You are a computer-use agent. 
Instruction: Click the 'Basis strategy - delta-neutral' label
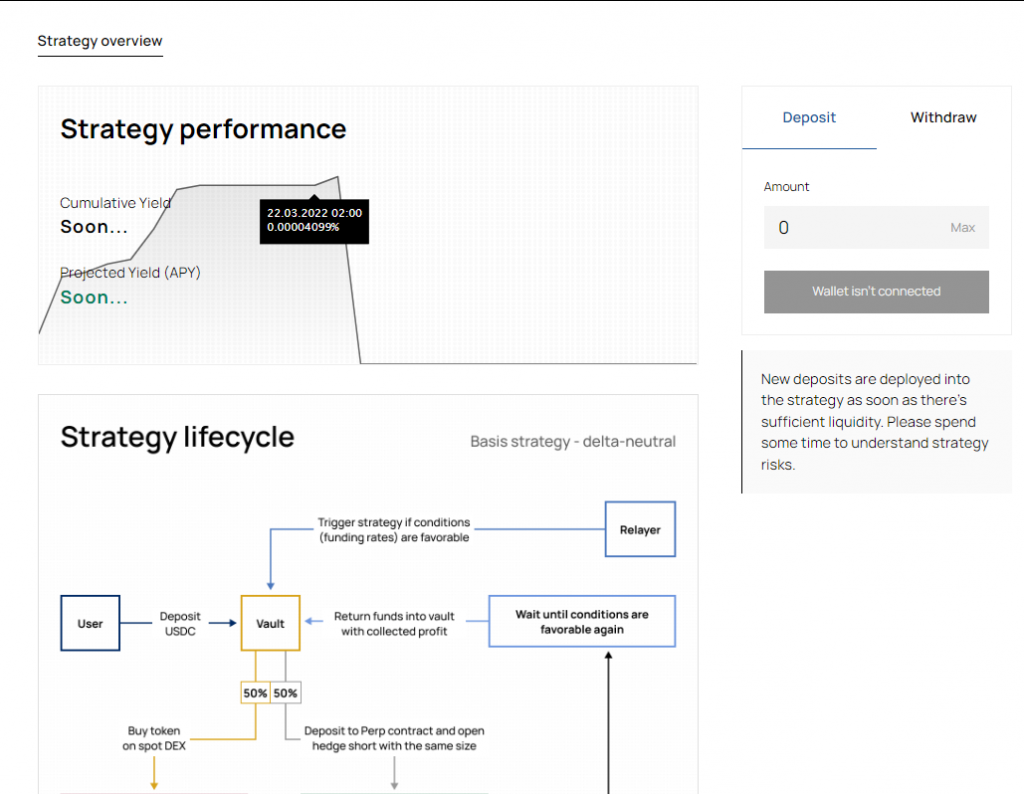click(x=573, y=441)
